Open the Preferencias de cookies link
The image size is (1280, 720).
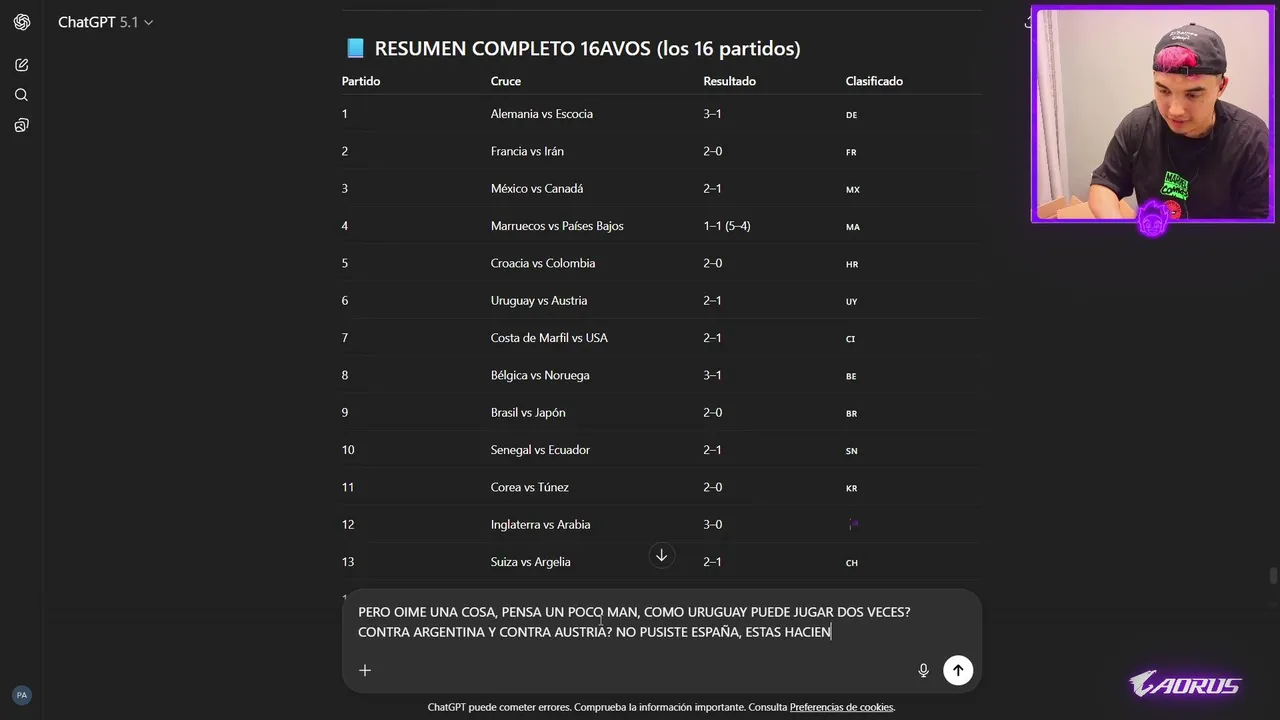pos(841,707)
